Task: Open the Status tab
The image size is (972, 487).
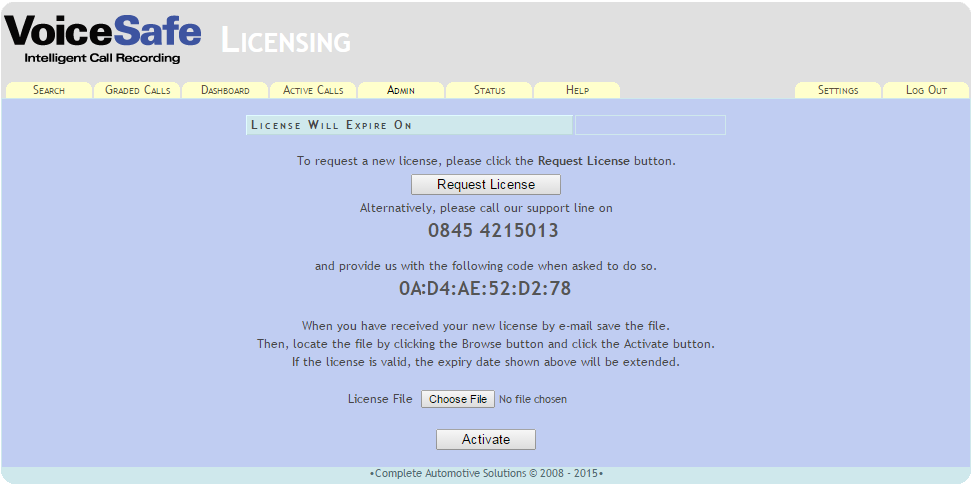Action: pyautogui.click(x=489, y=90)
